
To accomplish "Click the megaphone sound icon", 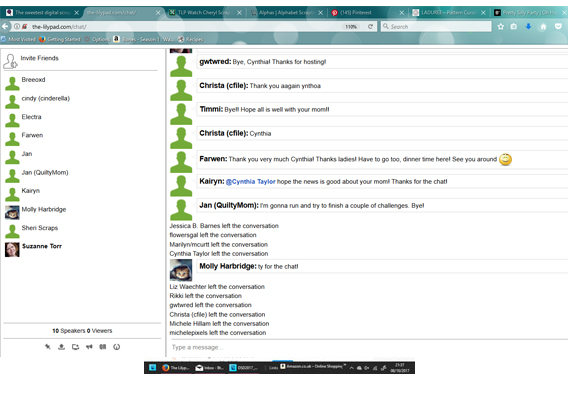I will pos(89,347).
